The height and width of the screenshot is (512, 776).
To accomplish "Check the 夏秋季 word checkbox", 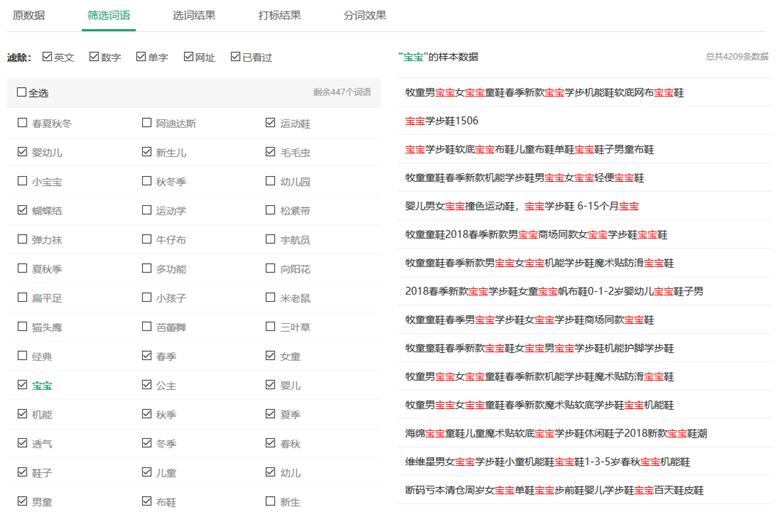I will pos(22,268).
